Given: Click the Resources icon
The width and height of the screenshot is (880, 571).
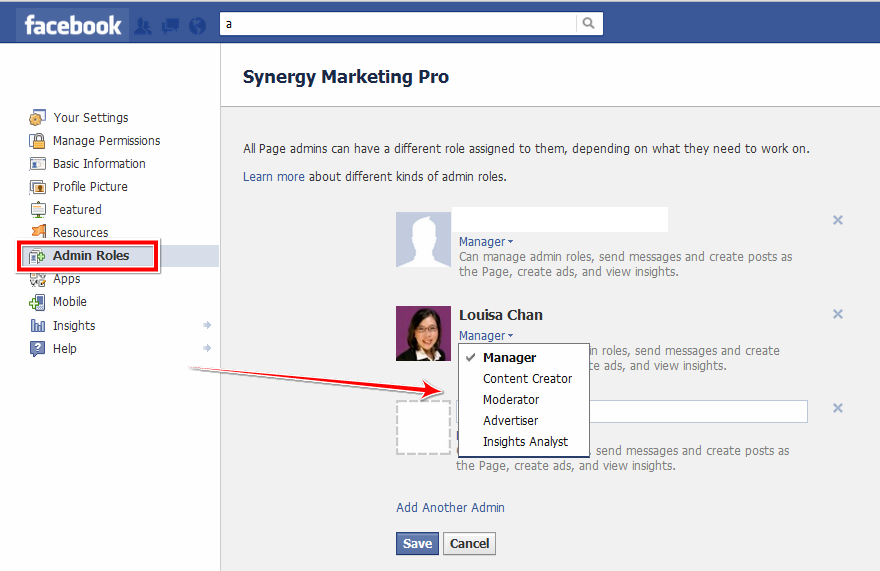Looking at the screenshot, I should (38, 231).
